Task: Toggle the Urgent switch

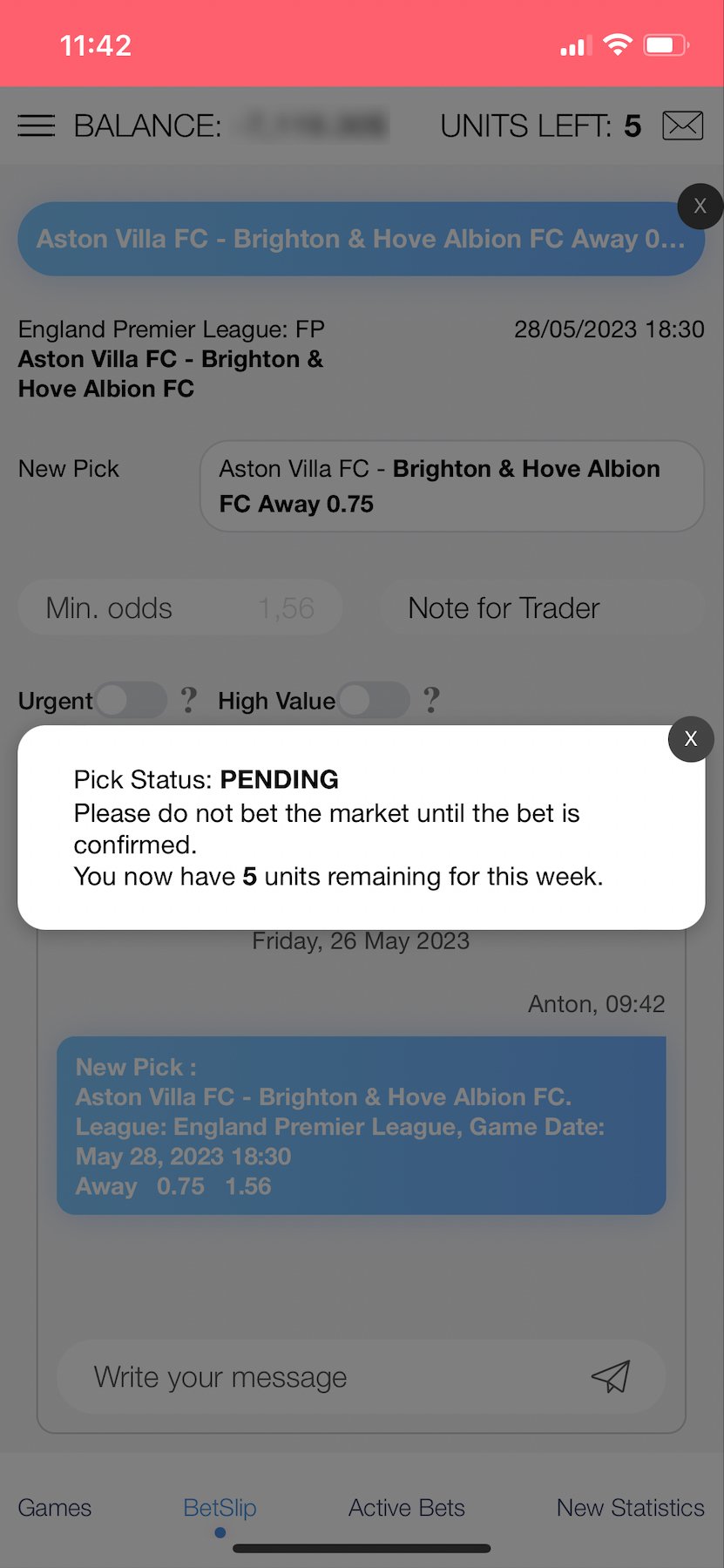Action: tap(131, 700)
